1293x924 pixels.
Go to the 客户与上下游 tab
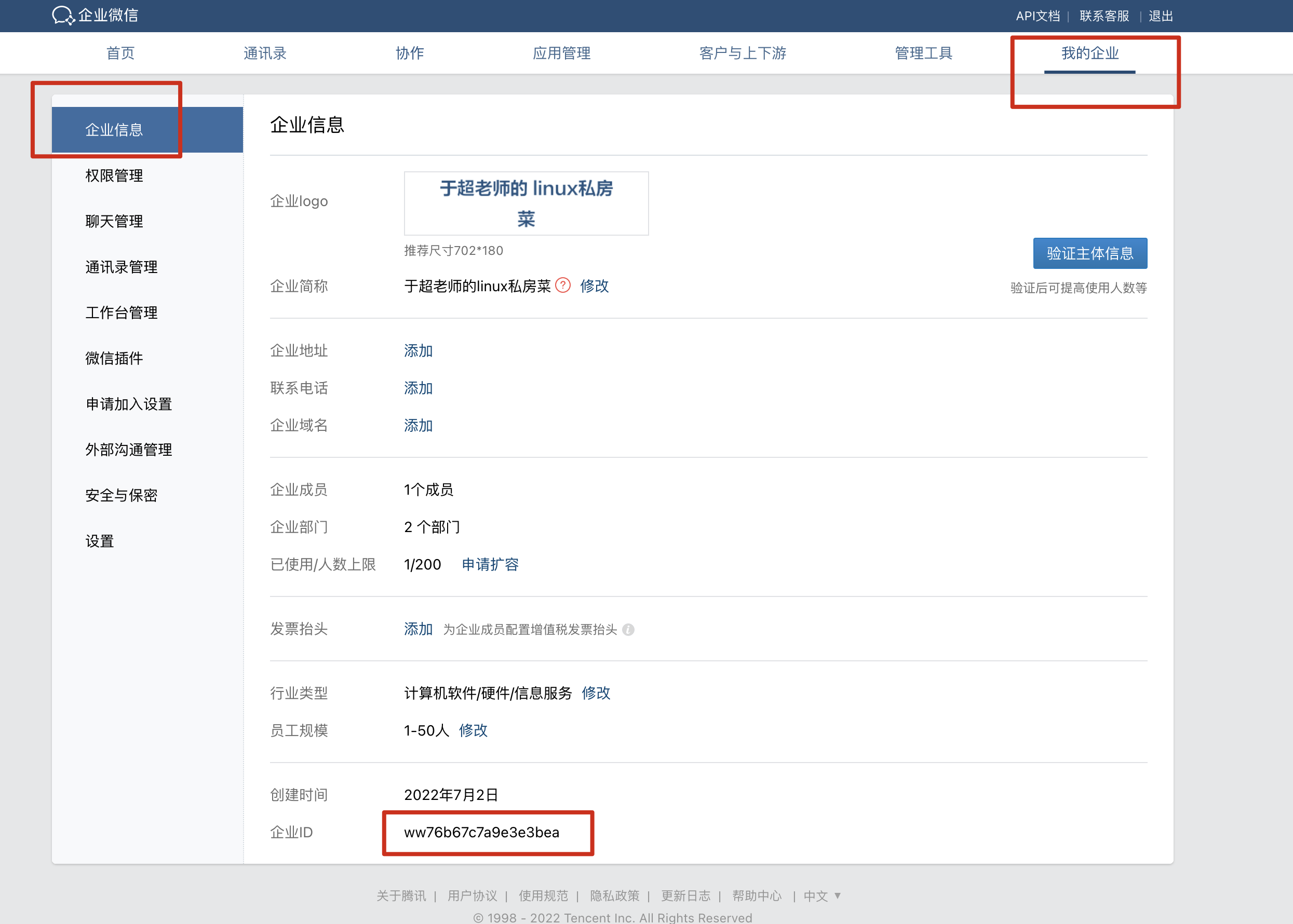[x=742, y=53]
